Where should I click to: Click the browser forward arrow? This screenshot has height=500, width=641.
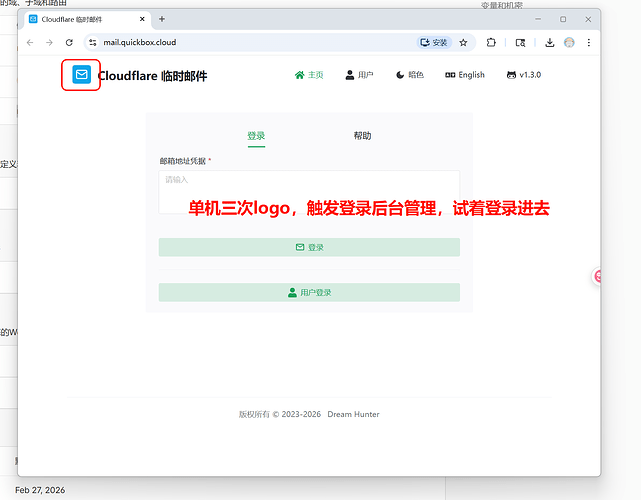click(x=49, y=43)
